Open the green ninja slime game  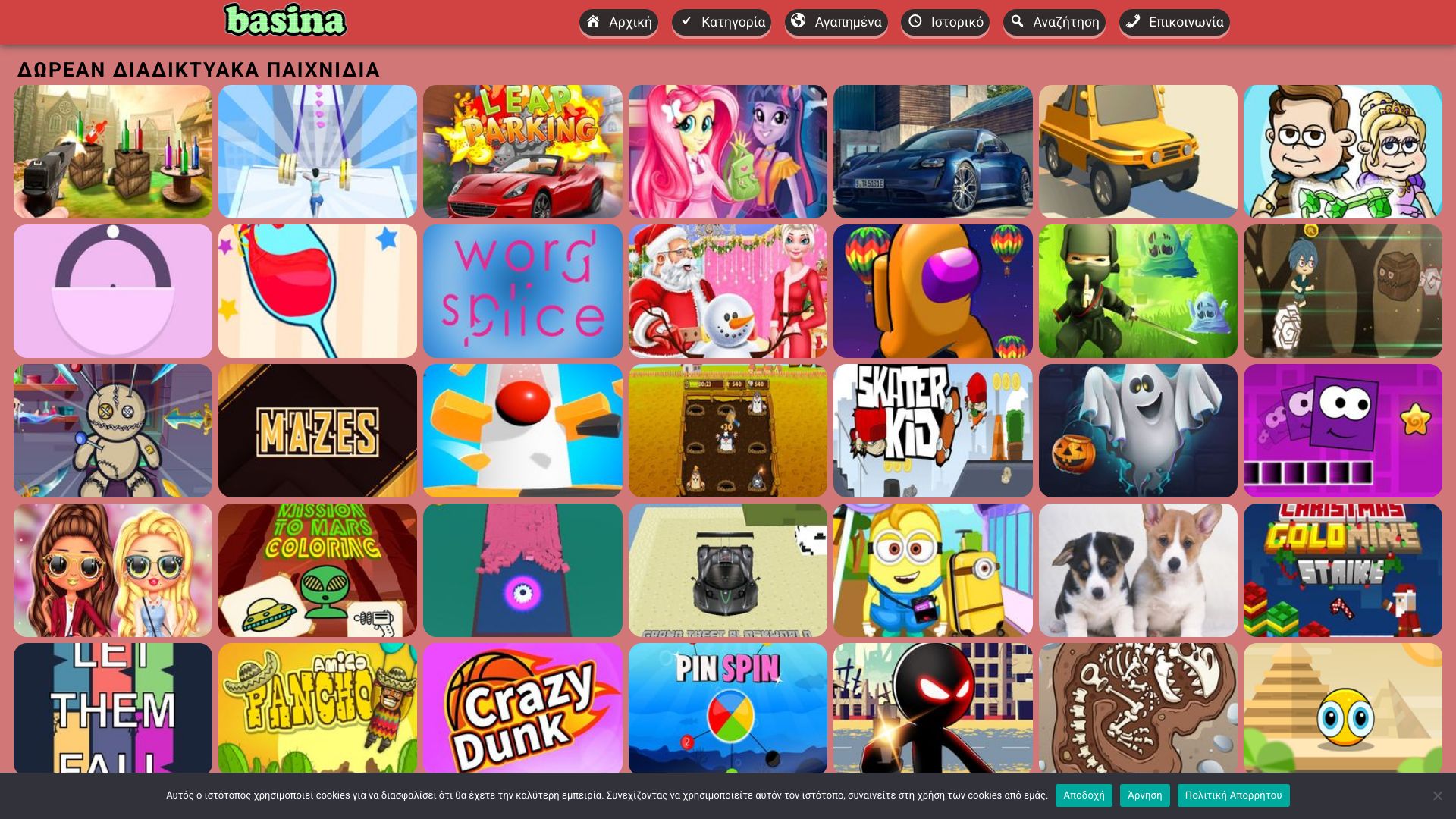[1138, 291]
